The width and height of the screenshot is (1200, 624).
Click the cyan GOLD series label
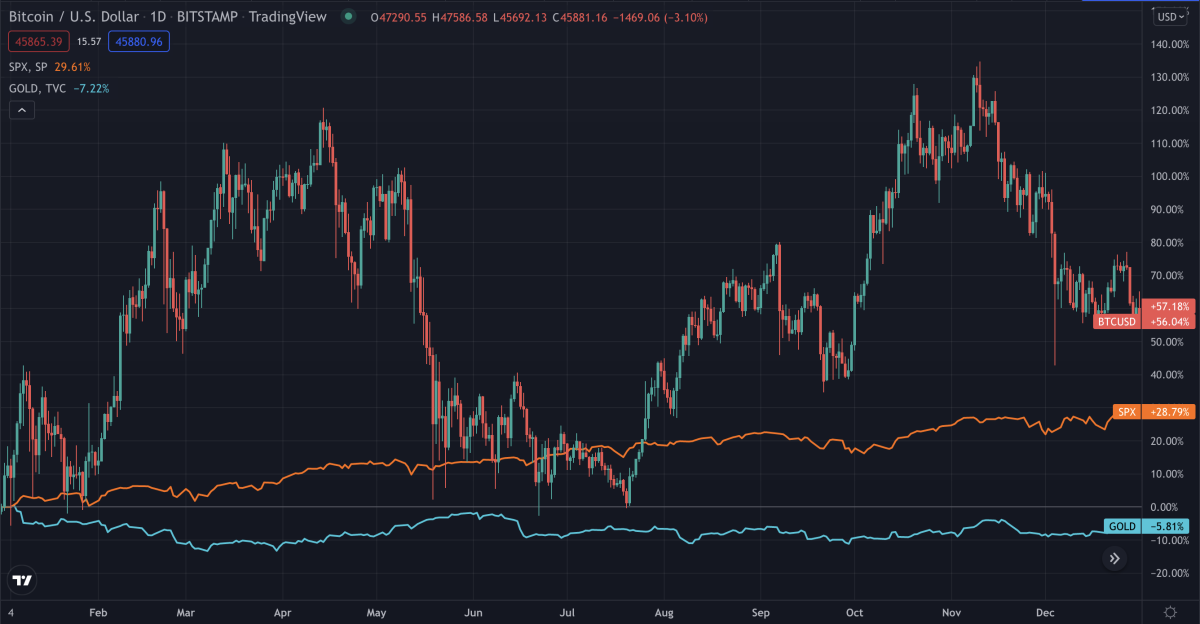point(1122,526)
